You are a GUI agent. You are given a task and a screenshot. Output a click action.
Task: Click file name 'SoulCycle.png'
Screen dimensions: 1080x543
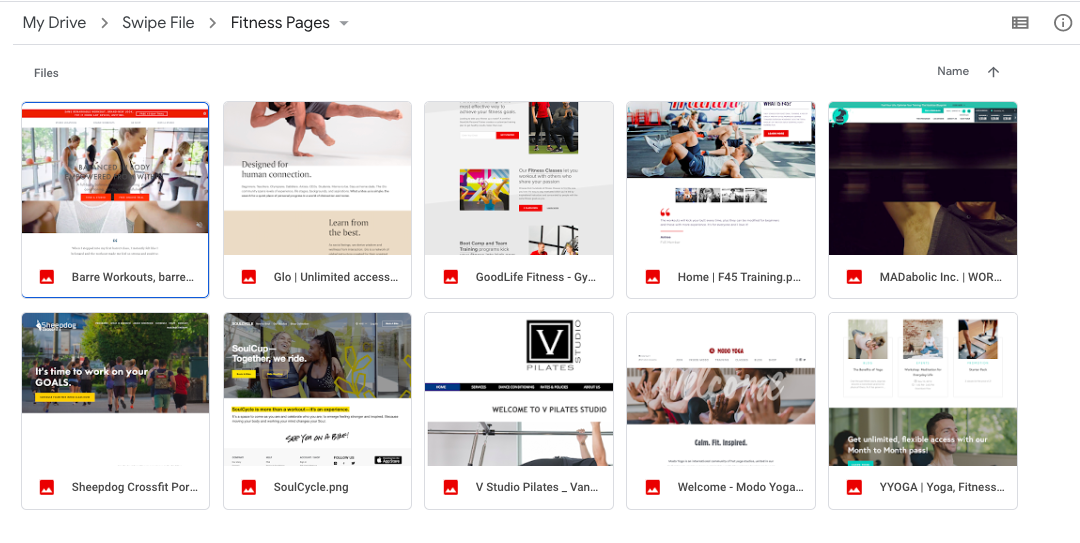tap(311, 487)
